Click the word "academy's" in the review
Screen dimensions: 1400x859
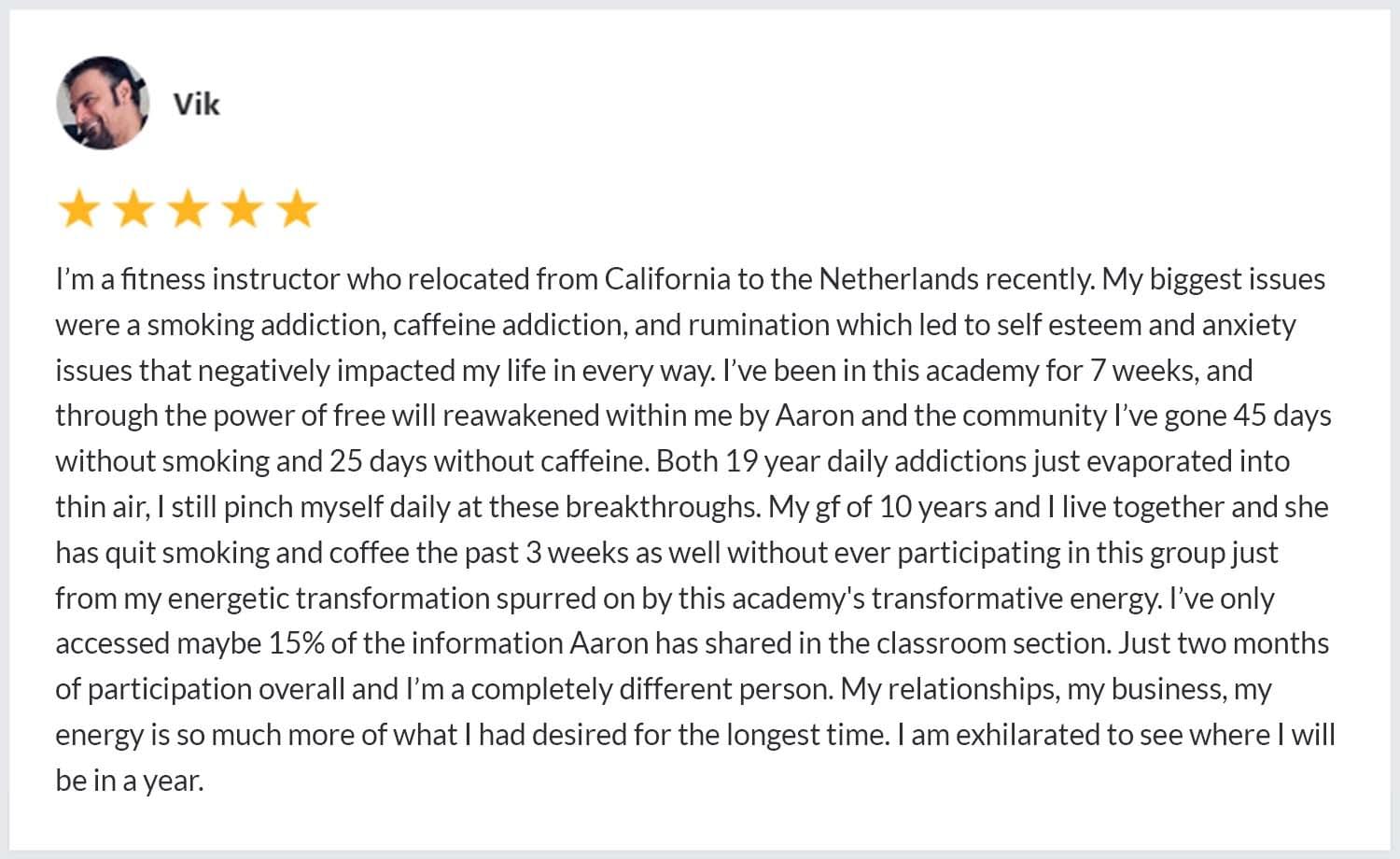[798, 598]
